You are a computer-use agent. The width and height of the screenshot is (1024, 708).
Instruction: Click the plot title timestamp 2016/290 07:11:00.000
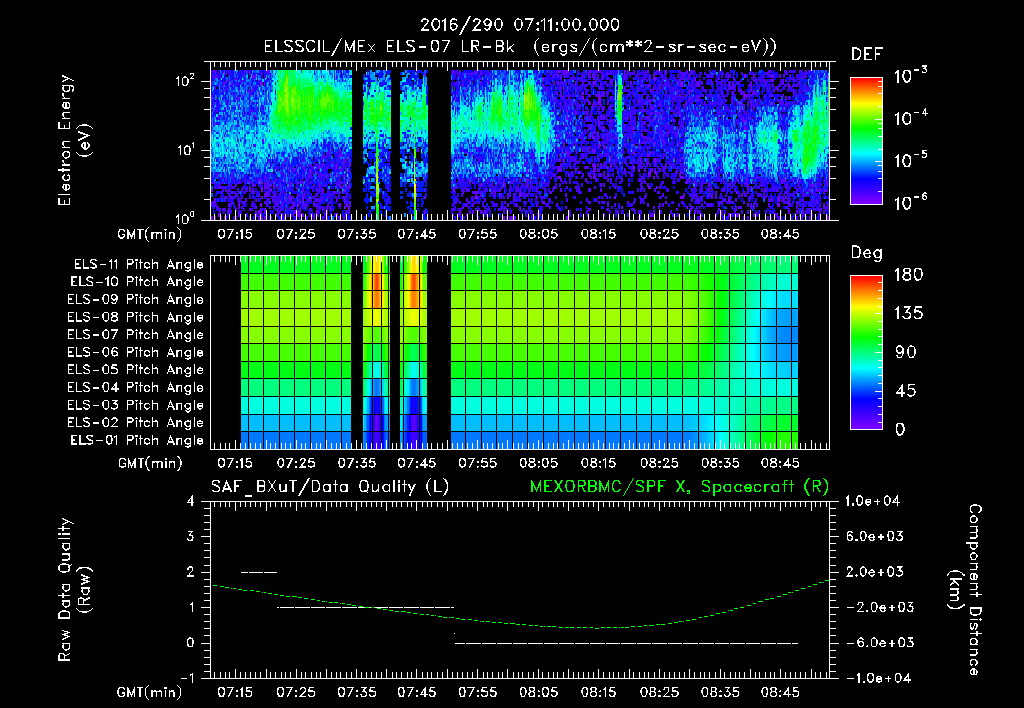click(520, 25)
